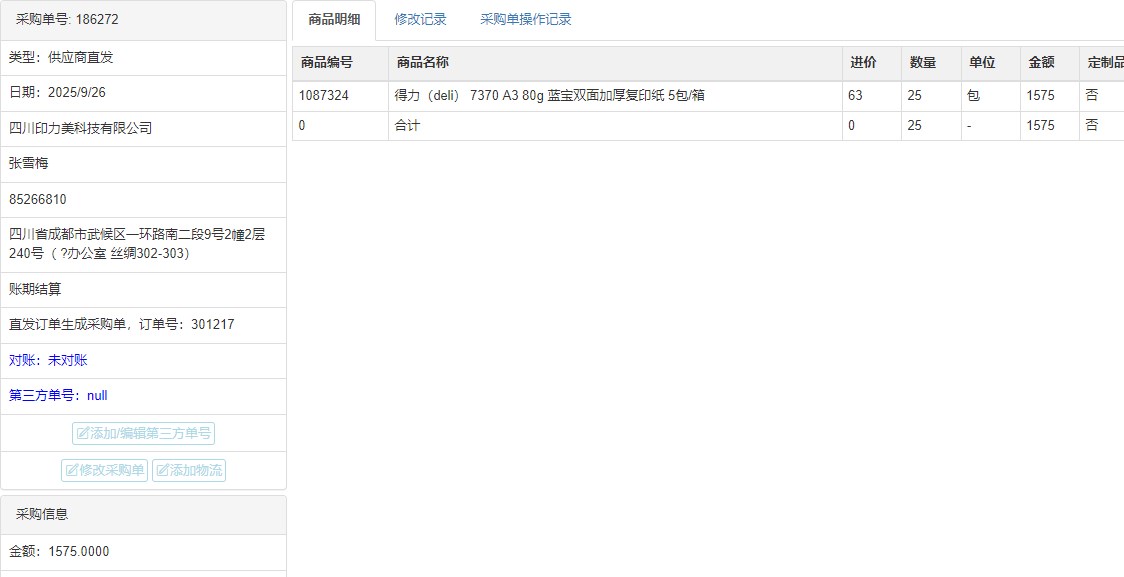The image size is (1124, 577).
Task: Click the 商品名称 column header
Action: click(x=423, y=62)
